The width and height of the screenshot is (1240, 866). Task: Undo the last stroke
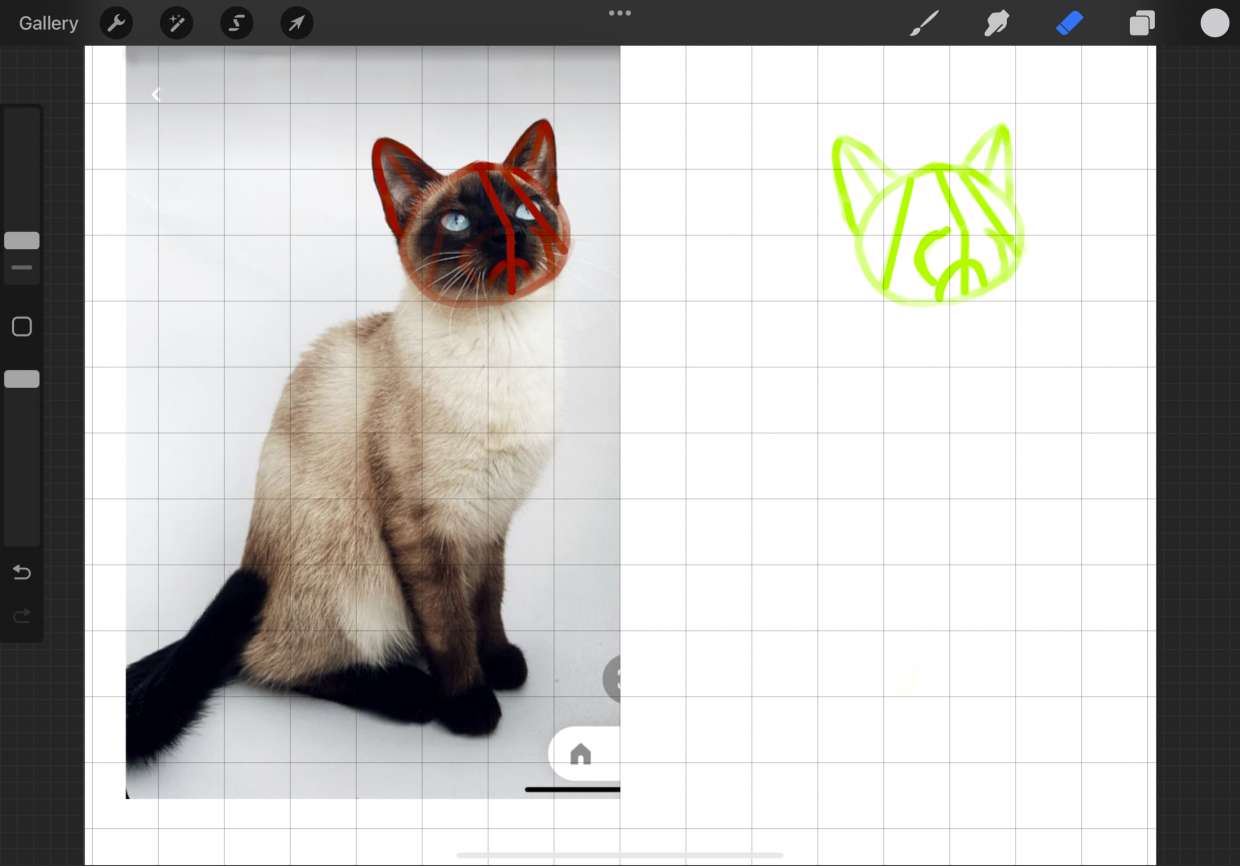(22, 572)
